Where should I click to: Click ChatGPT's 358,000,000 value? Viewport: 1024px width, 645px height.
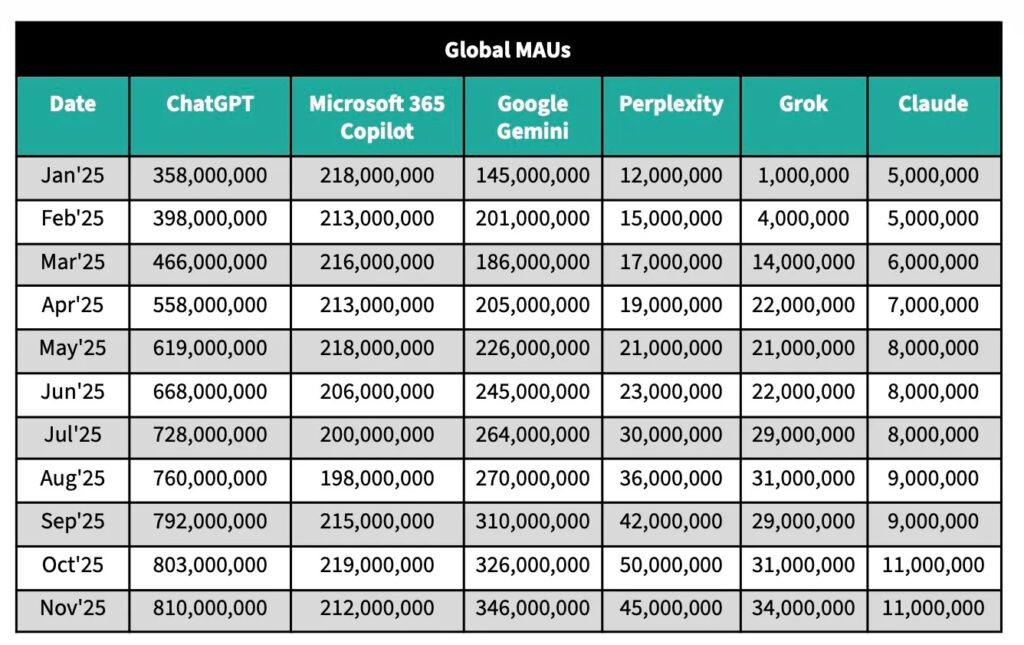(210, 177)
